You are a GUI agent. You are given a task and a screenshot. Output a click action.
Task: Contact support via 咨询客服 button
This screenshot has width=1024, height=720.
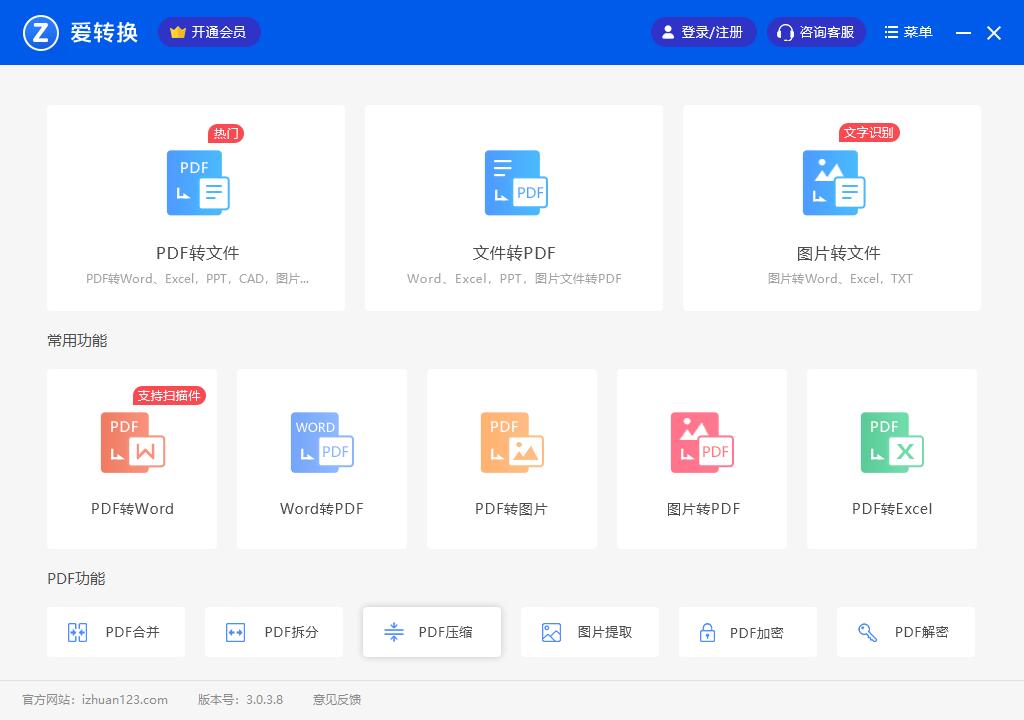pos(816,32)
